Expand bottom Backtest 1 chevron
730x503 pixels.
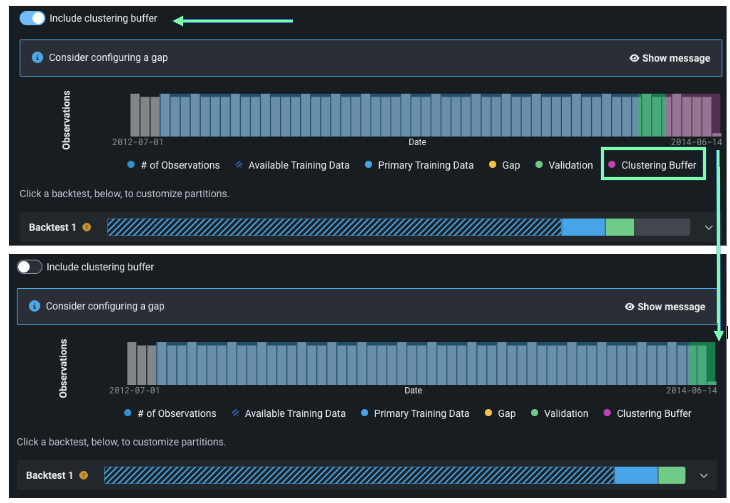pos(703,476)
